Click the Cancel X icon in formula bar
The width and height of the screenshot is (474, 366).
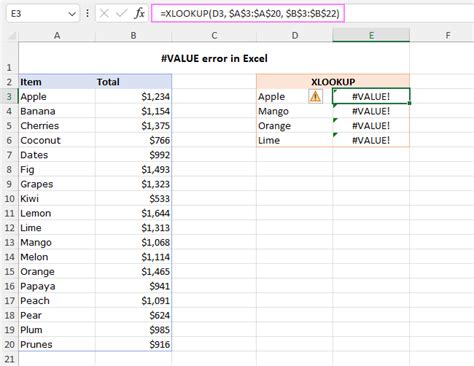click(104, 14)
